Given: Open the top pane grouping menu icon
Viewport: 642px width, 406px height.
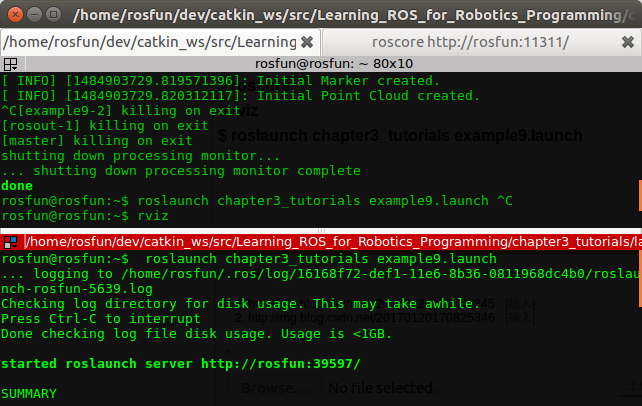Looking at the screenshot, I should tap(10, 64).
